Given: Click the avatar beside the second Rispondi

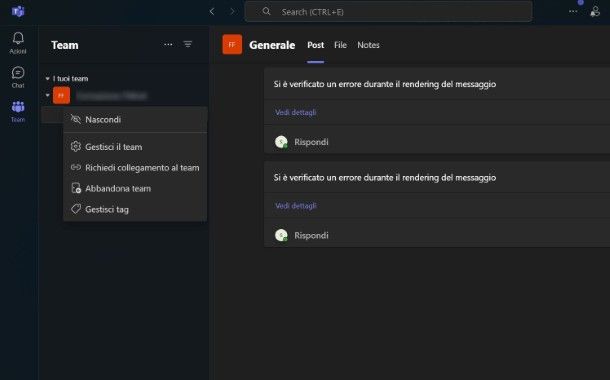Looking at the screenshot, I should tap(281, 235).
